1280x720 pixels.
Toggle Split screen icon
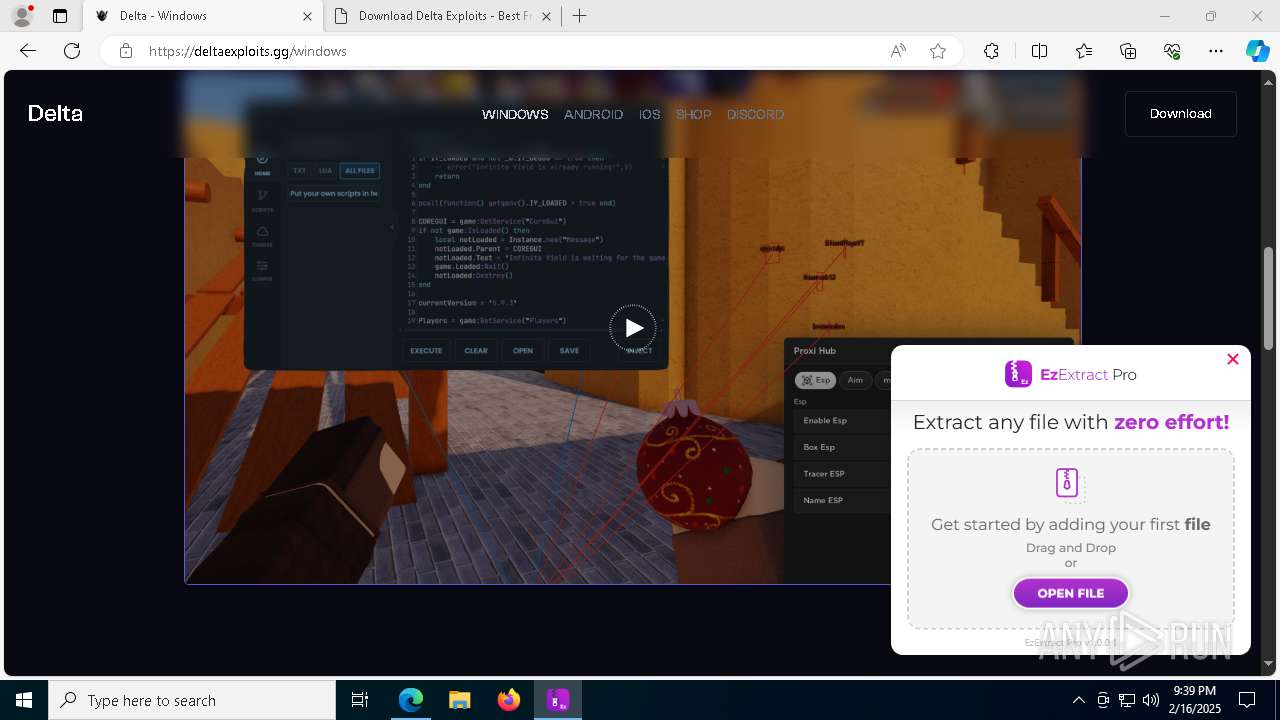(1039, 51)
